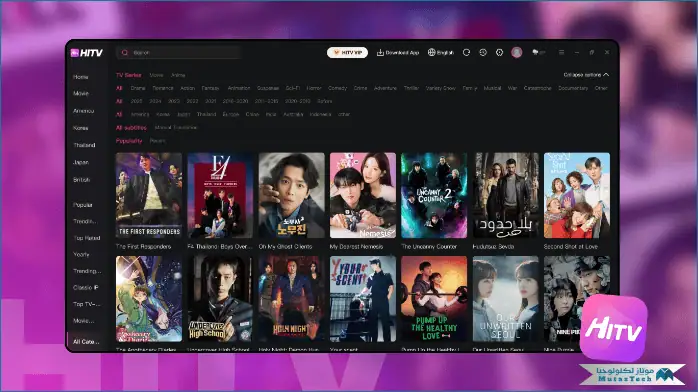Open Pump Up the Healthy Love poster
Viewport: 698px width, 392px height.
point(434,299)
